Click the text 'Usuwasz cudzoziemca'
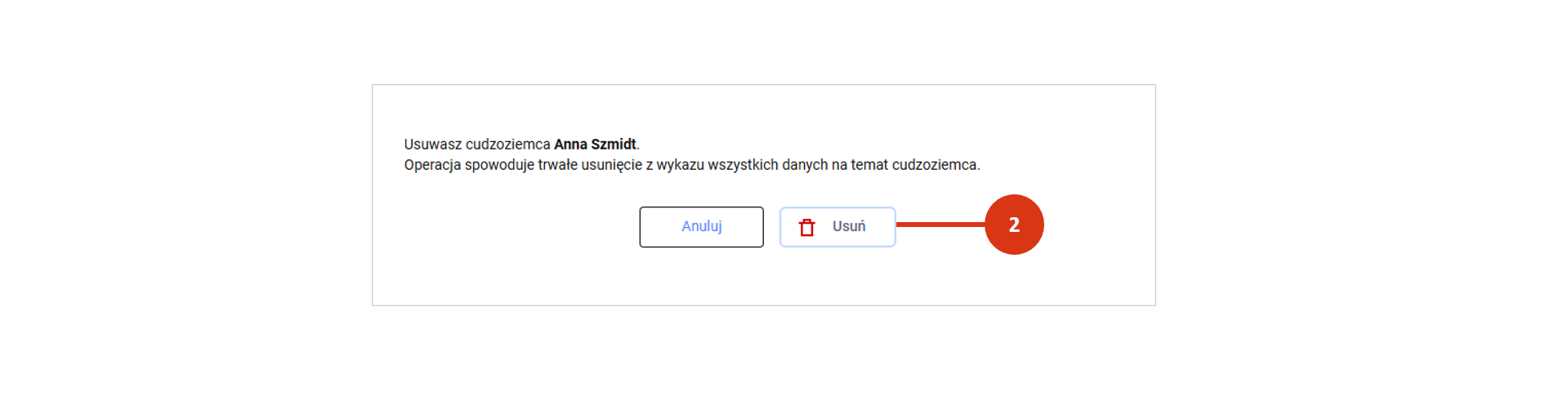Image resolution: width=1568 pixels, height=405 pixels. click(x=477, y=145)
